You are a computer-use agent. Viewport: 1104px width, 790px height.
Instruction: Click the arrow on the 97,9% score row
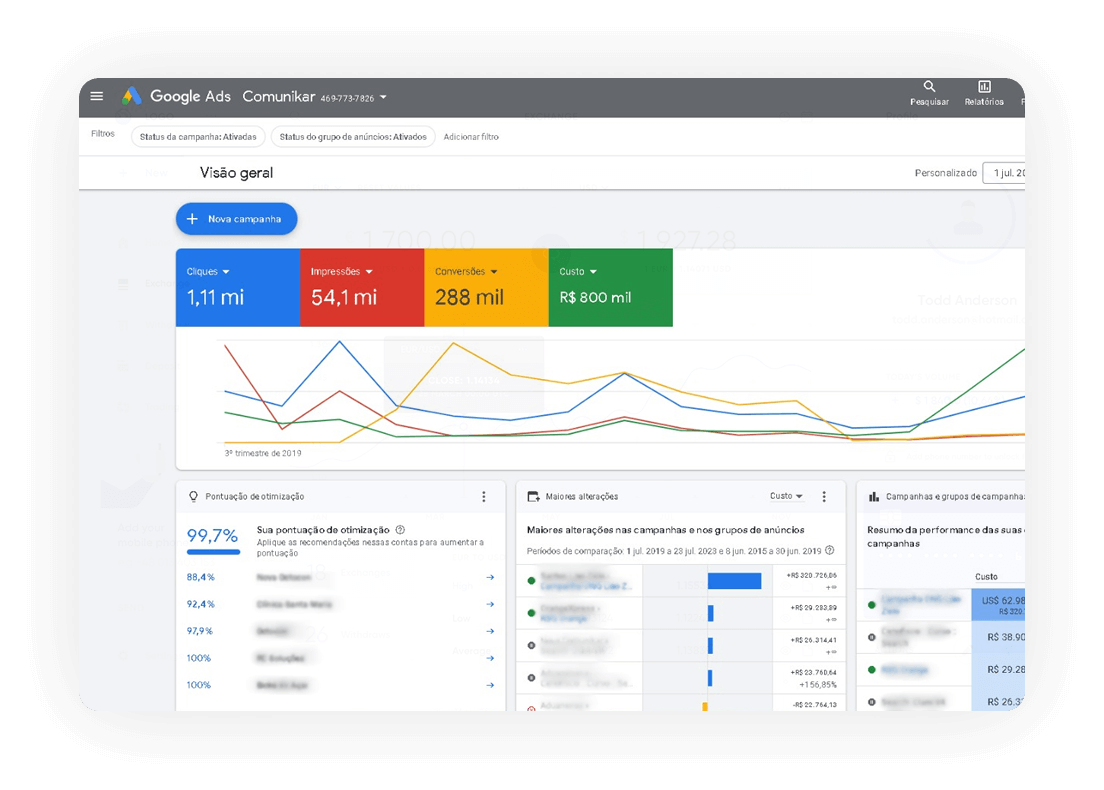pyautogui.click(x=490, y=631)
